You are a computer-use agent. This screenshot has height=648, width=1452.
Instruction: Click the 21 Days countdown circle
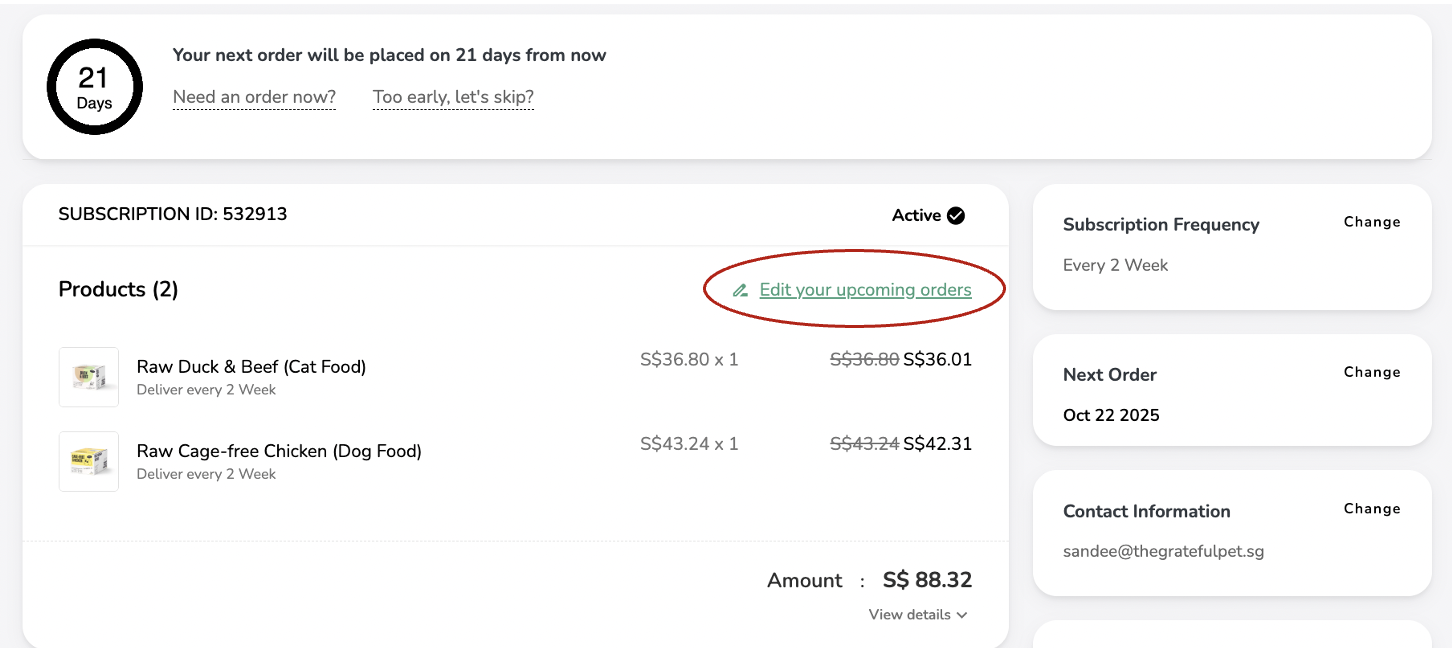pos(95,88)
